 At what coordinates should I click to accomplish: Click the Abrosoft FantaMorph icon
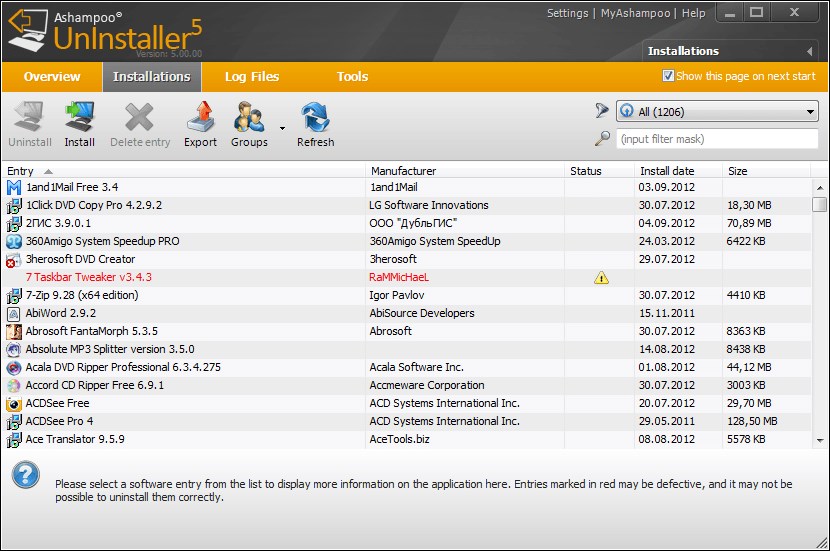14,331
